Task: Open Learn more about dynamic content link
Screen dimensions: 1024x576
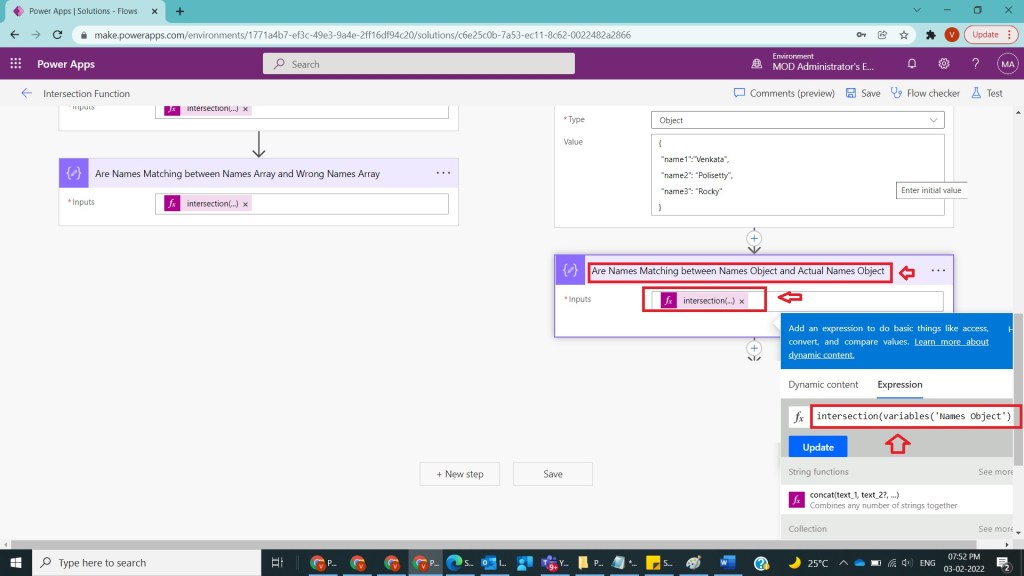Action: pos(950,342)
